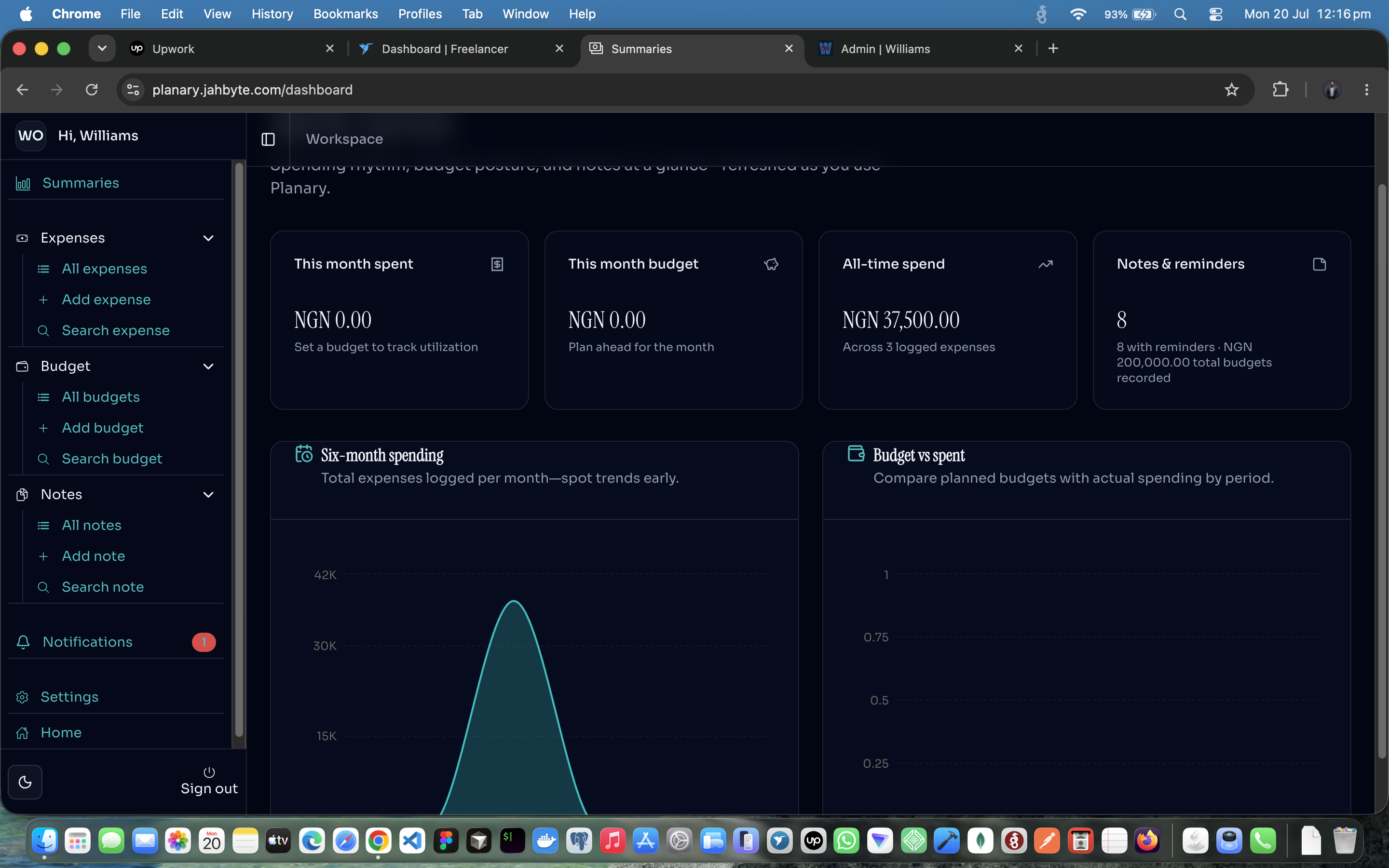Viewport: 1389px width, 868px height.
Task: Open Search expense
Action: click(x=115, y=331)
